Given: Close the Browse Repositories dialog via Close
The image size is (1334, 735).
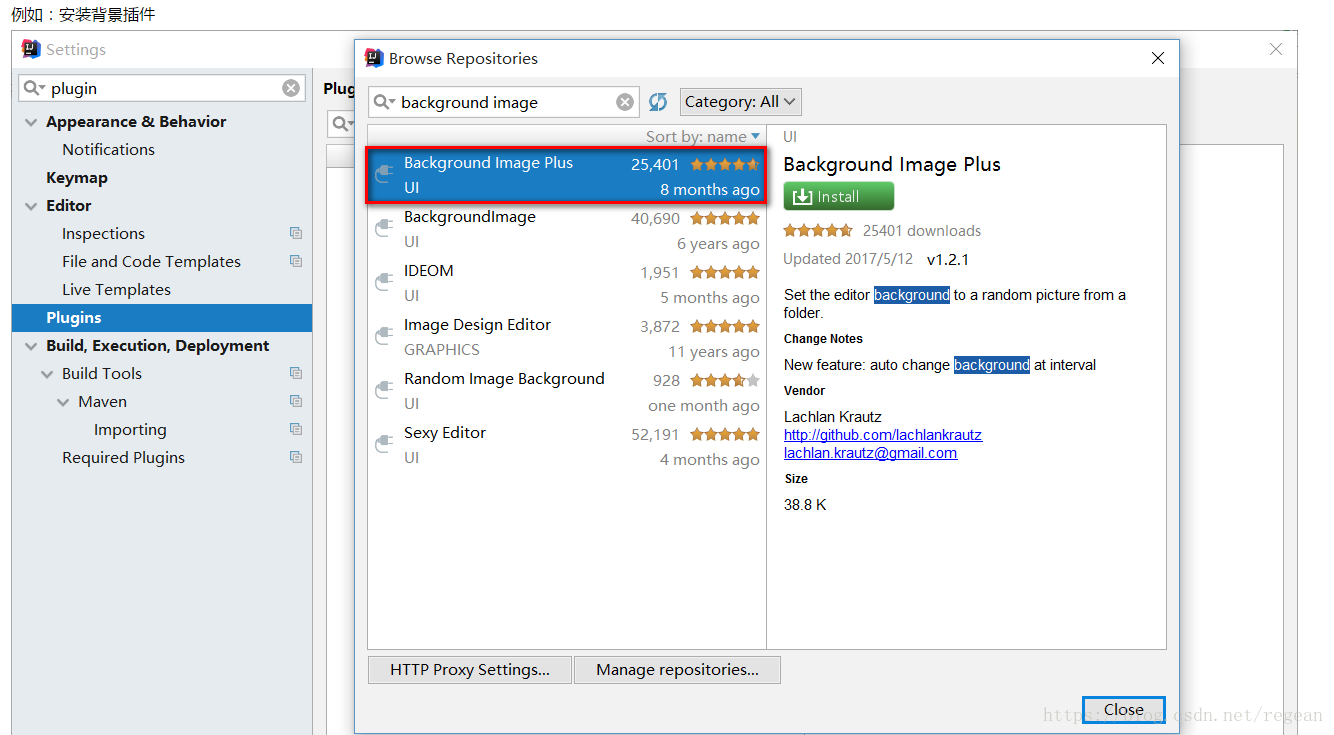Looking at the screenshot, I should point(1124,710).
